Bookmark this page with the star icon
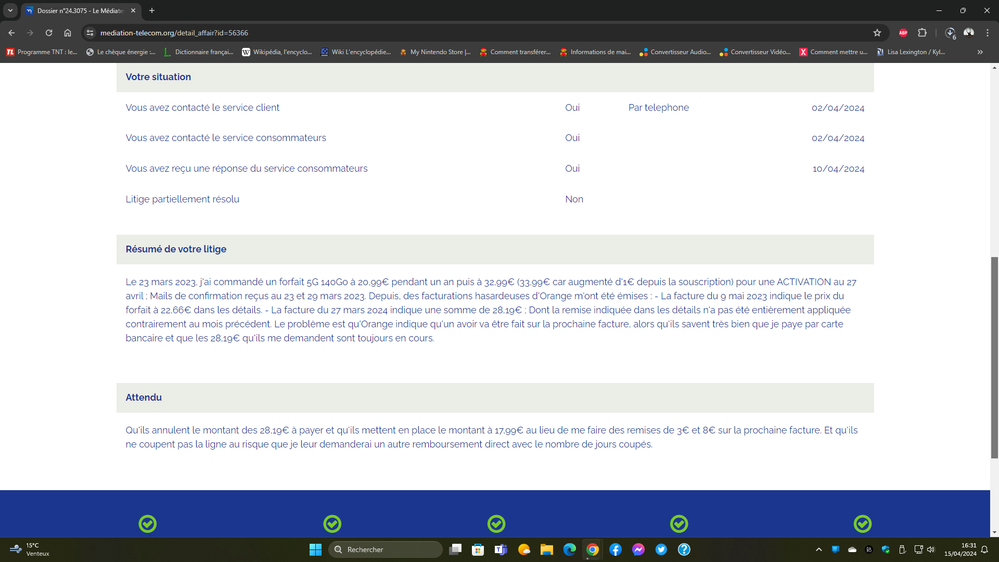Viewport: 999px width, 562px height. pos(877,32)
